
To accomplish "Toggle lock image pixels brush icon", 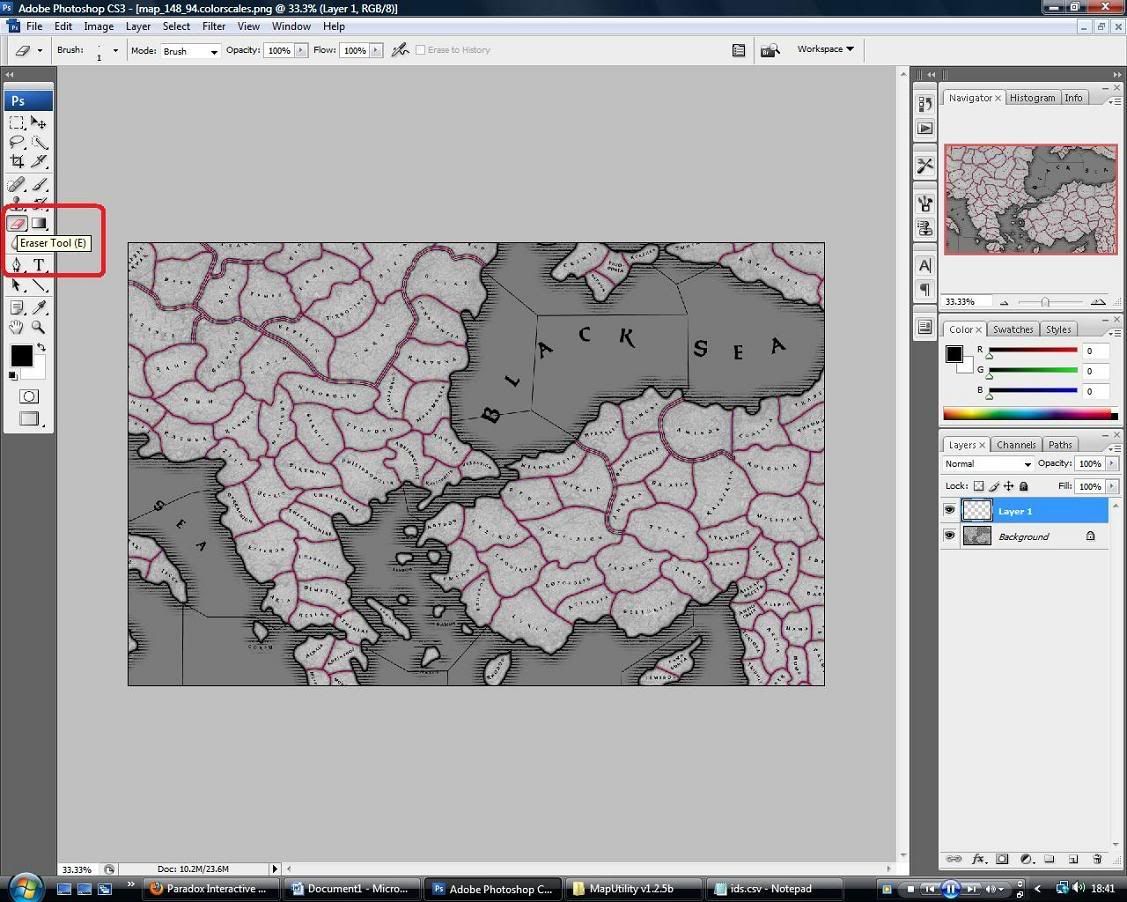I will click(994, 487).
